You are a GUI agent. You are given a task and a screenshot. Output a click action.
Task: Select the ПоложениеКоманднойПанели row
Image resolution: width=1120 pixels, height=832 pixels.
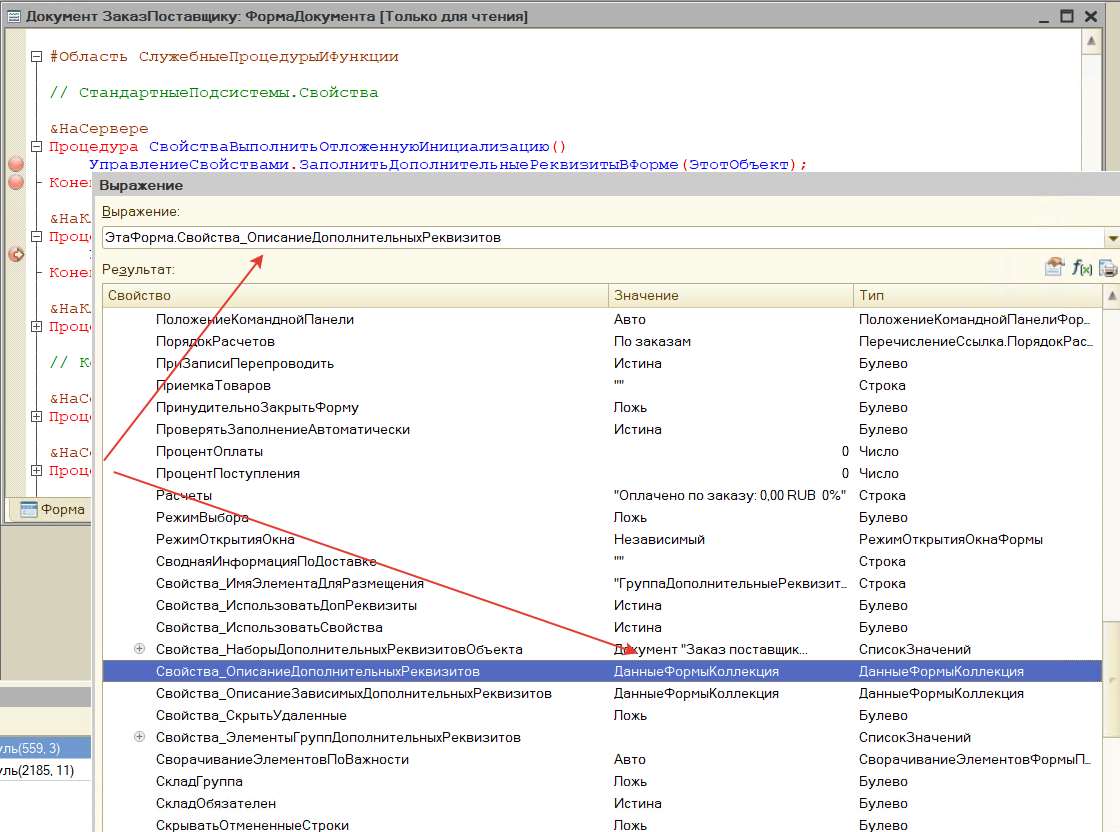(x=602, y=319)
